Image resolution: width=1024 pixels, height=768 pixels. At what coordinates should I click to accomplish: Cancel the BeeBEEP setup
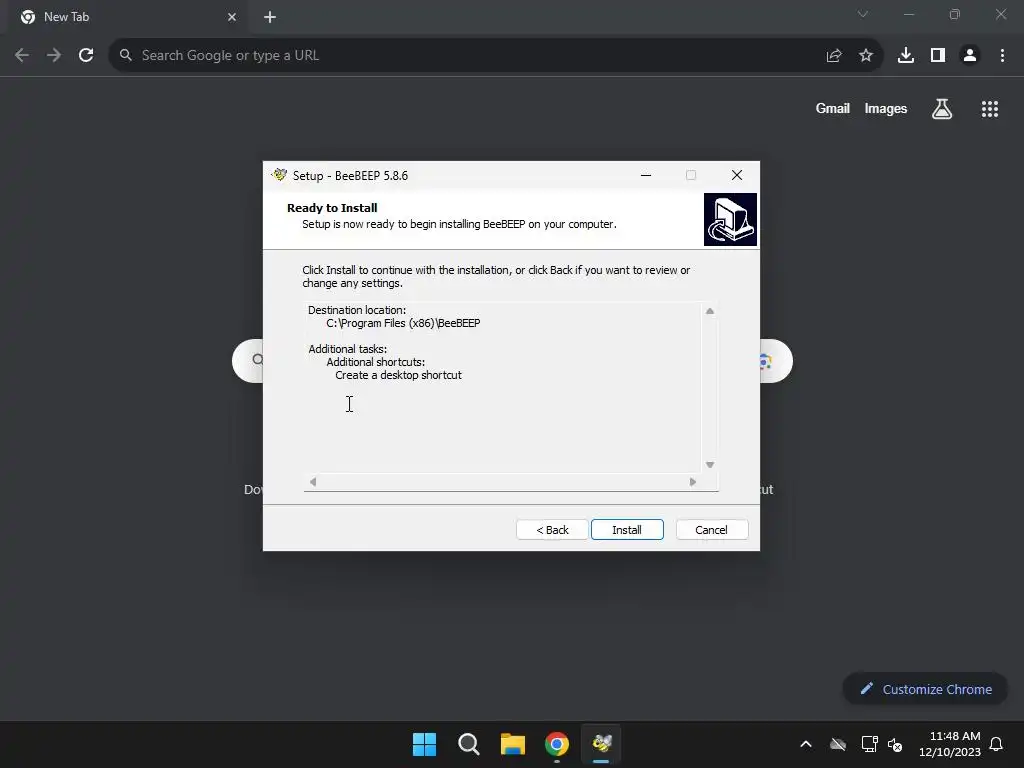pyautogui.click(x=711, y=530)
